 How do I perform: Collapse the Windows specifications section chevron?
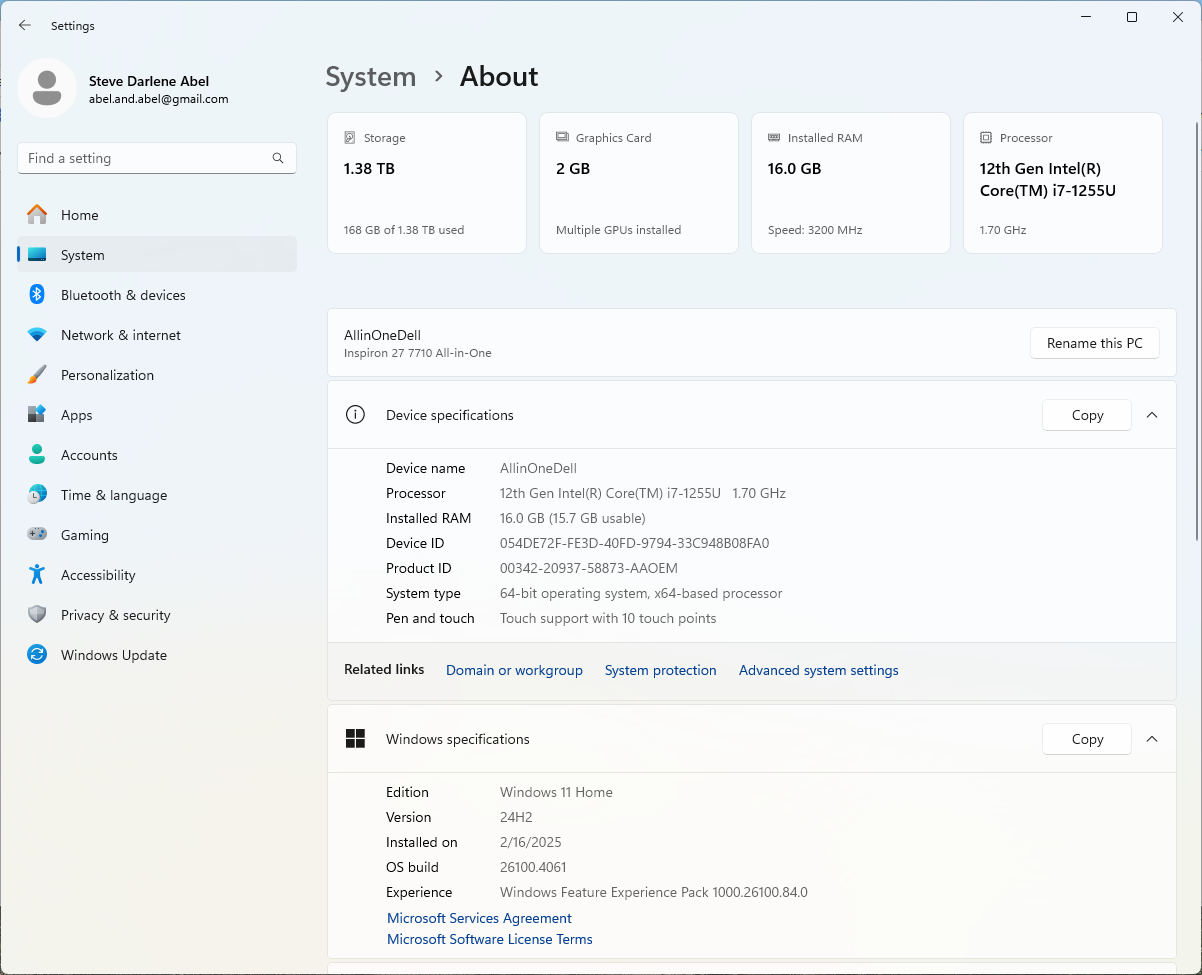click(1152, 739)
